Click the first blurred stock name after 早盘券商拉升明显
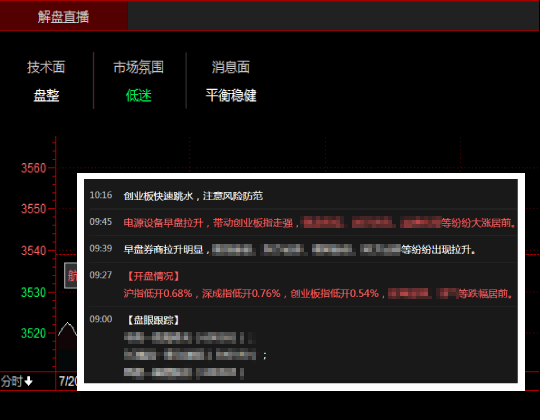Image resolution: width=540 pixels, height=420 pixels. pos(233,250)
